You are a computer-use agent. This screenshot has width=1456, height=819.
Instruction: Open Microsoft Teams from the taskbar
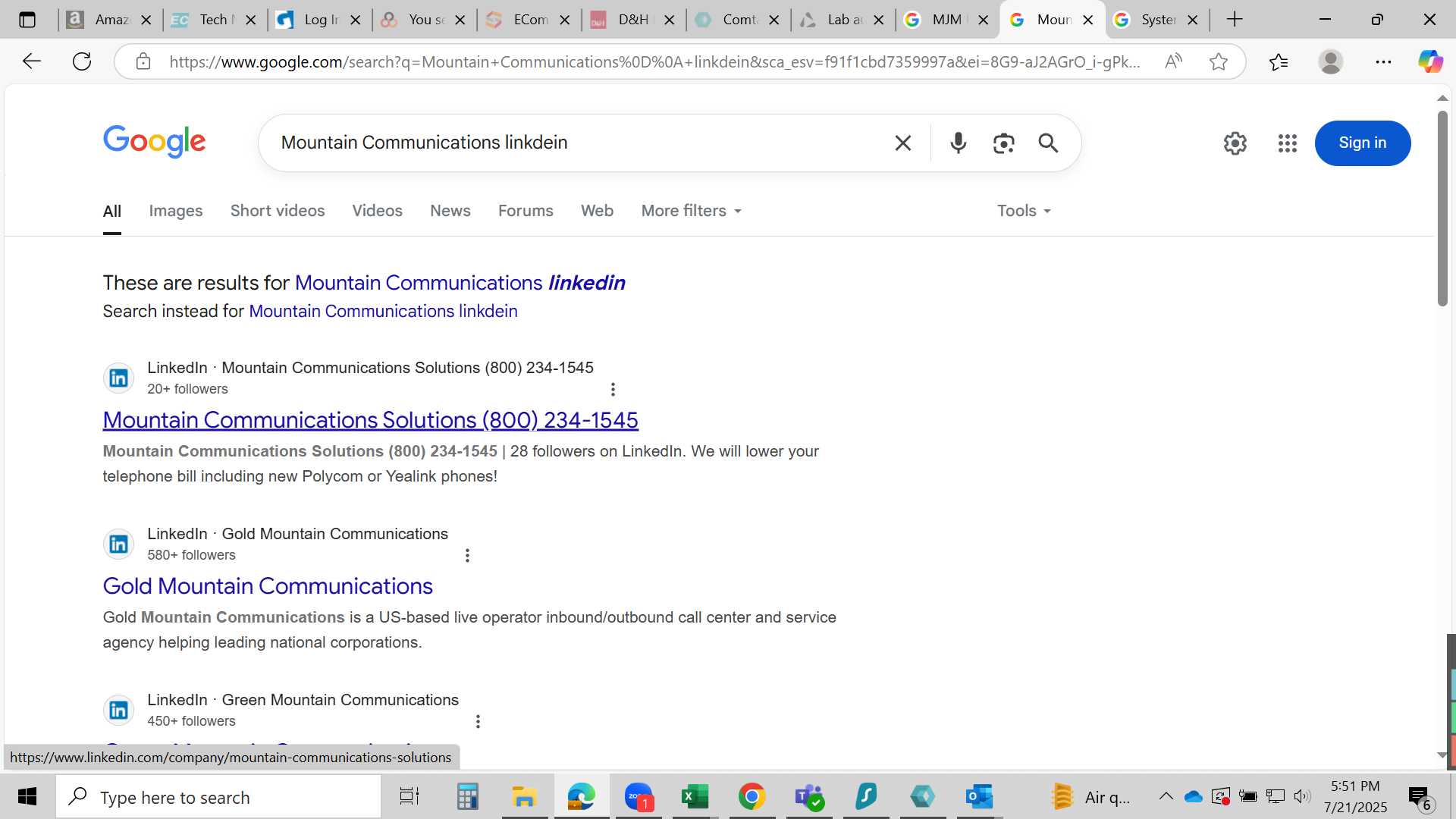[809, 796]
